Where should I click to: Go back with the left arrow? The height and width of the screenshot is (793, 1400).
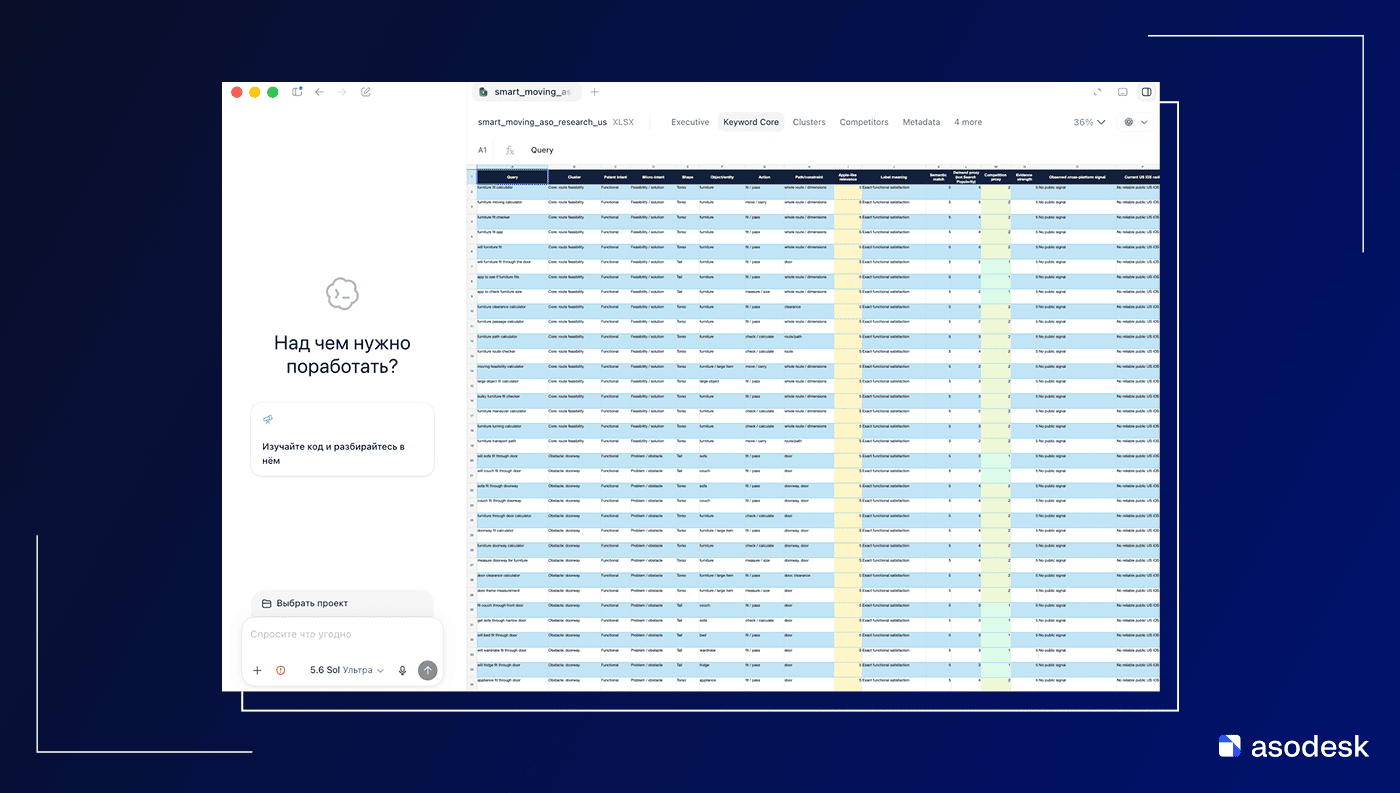tap(320, 92)
